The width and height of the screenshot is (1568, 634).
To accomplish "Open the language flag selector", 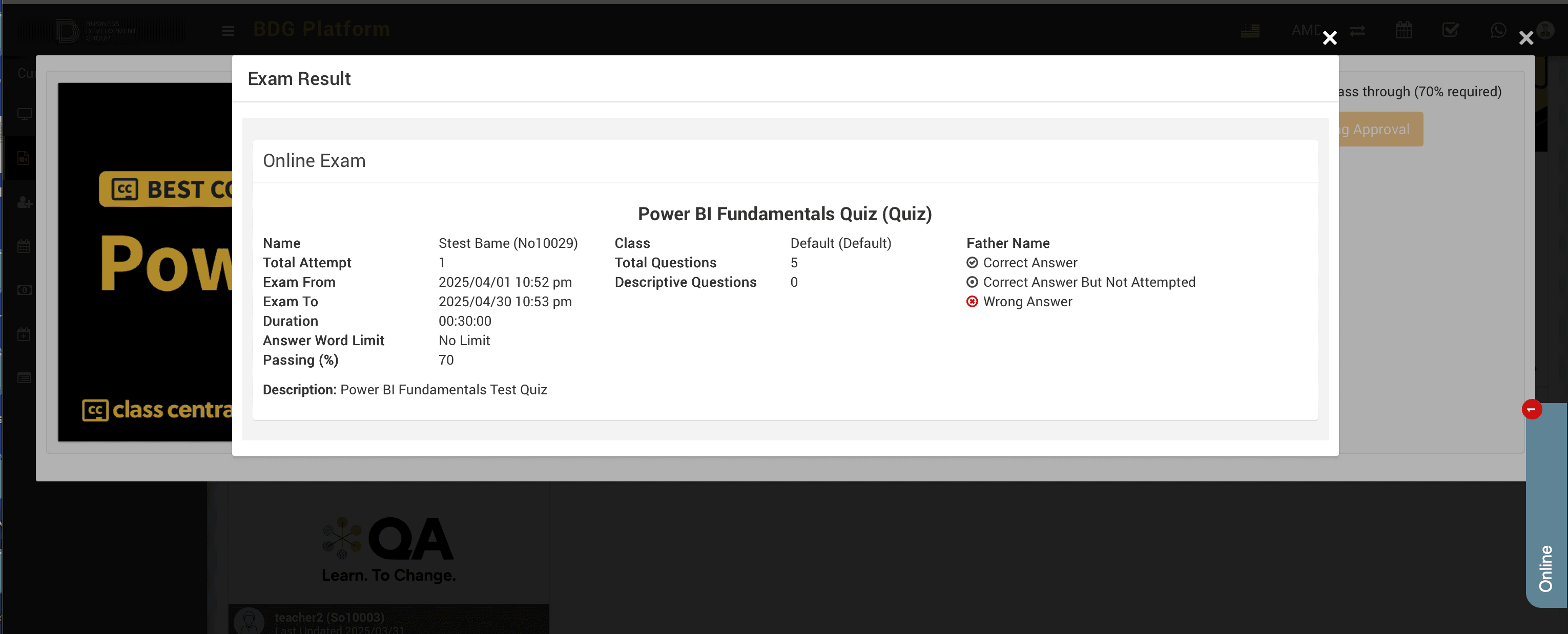I will pos(1250,30).
